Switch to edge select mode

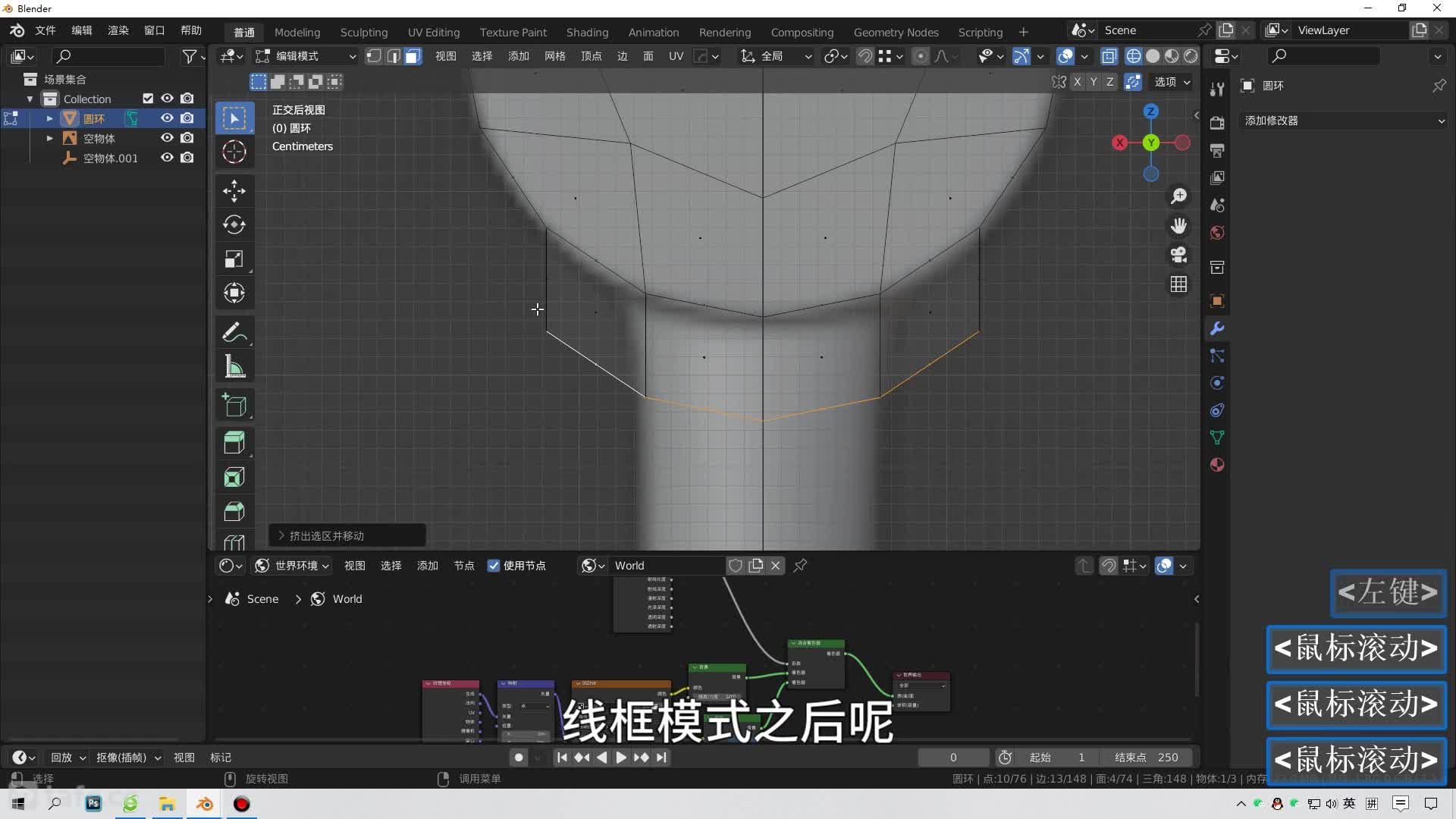pyautogui.click(x=394, y=56)
